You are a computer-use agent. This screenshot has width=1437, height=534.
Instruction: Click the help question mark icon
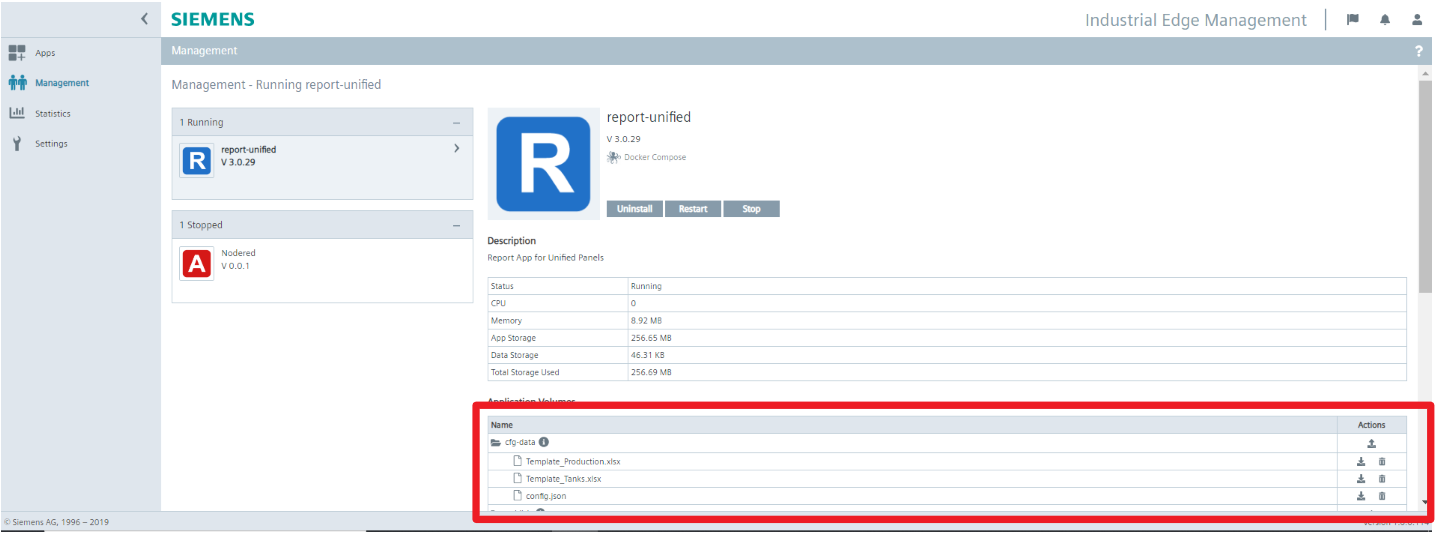1419,51
